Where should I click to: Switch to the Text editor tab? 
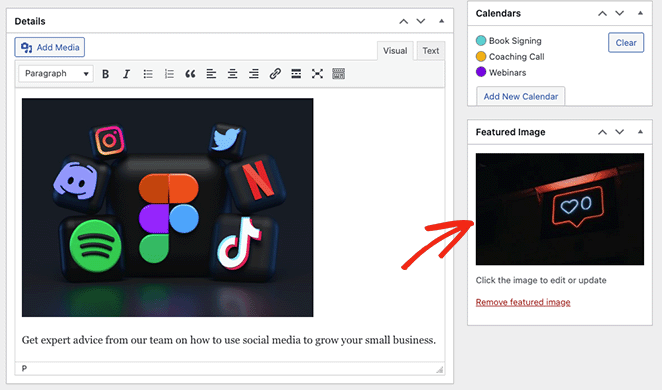[431, 51]
